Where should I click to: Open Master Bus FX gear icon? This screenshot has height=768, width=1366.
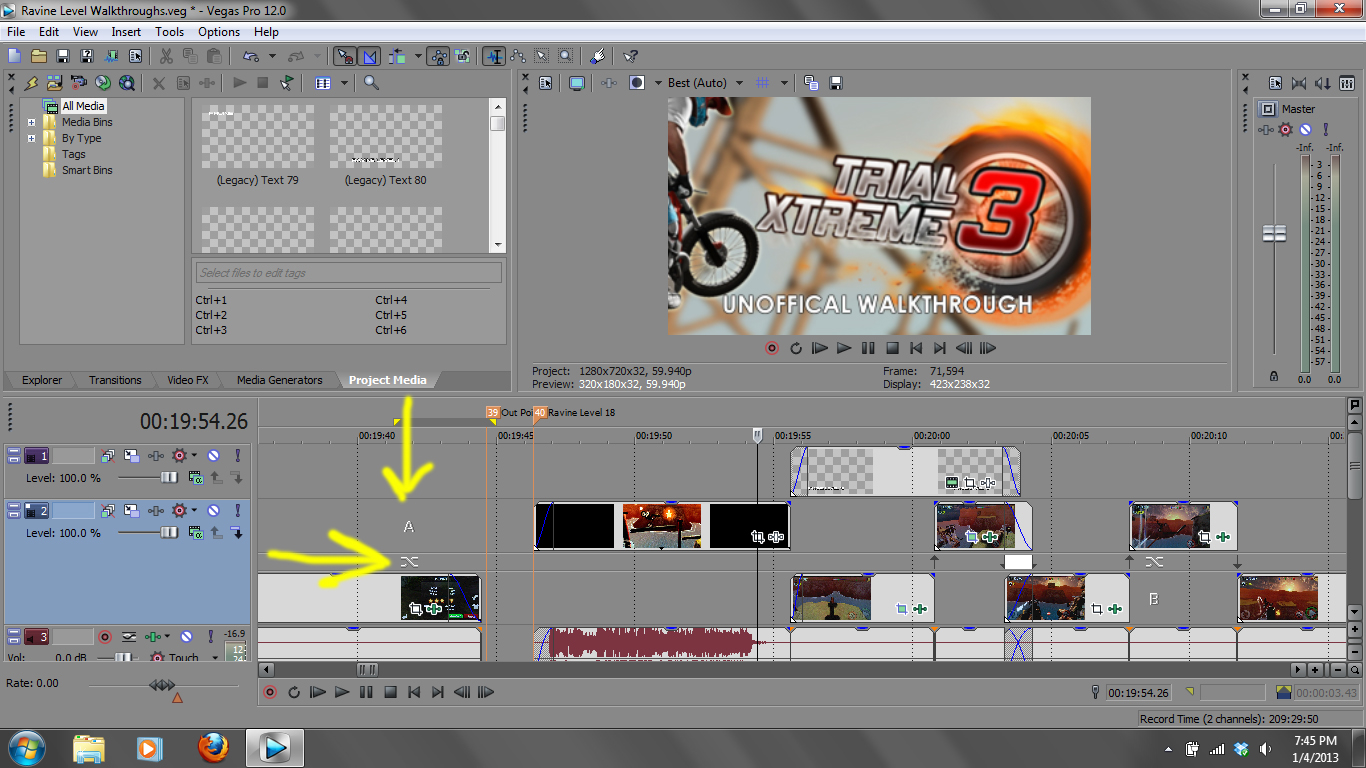1286,130
